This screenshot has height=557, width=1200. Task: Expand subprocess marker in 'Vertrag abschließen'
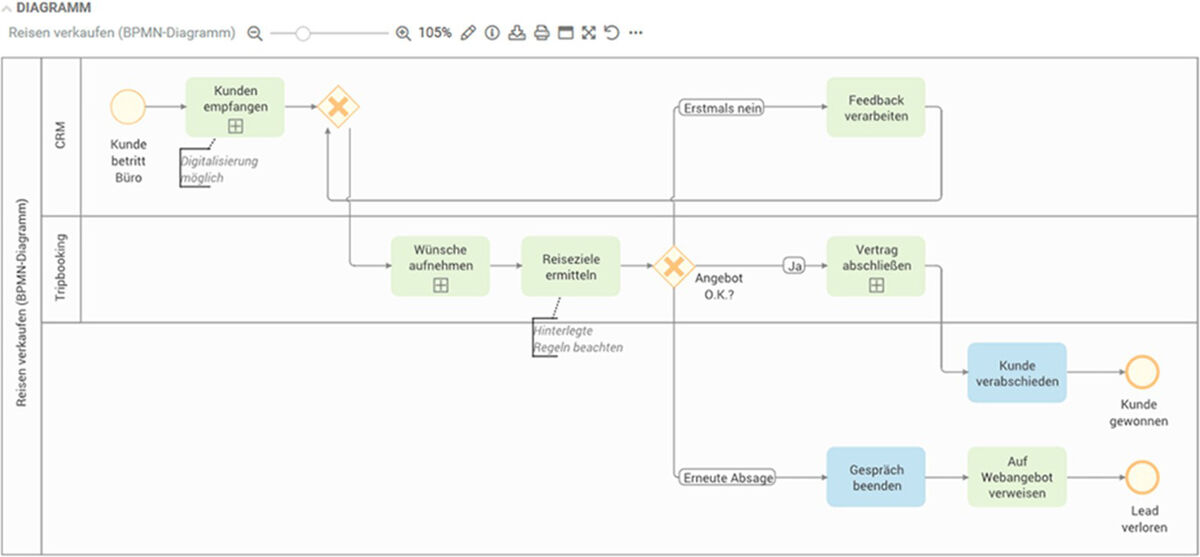(876, 285)
